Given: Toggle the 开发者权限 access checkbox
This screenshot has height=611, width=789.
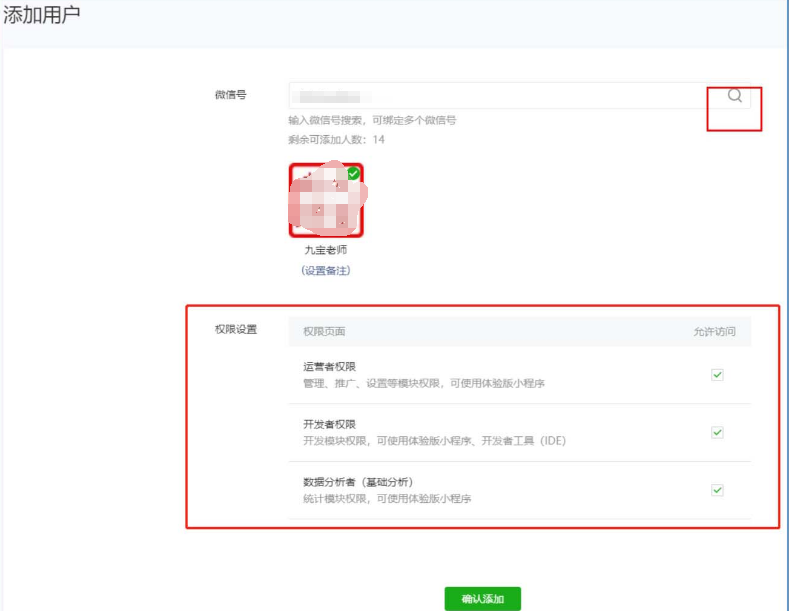Looking at the screenshot, I should pos(717,433).
